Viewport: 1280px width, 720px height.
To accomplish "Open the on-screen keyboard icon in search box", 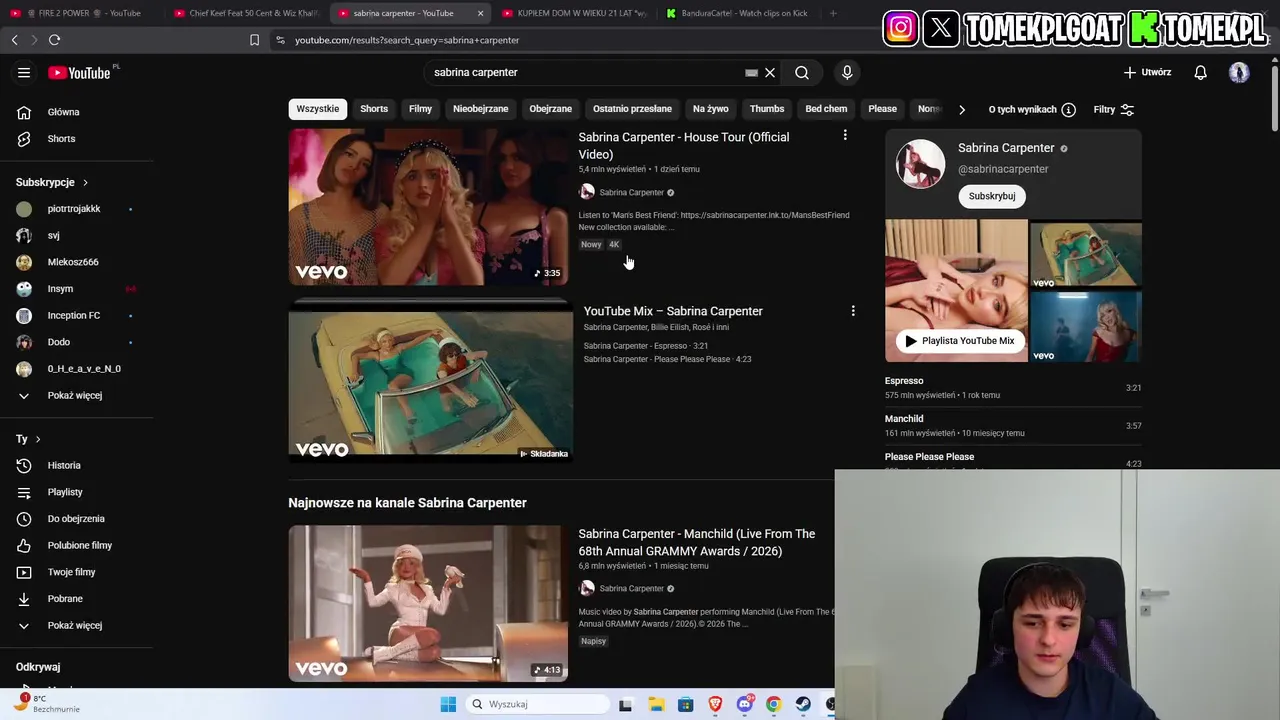I will pyautogui.click(x=751, y=72).
